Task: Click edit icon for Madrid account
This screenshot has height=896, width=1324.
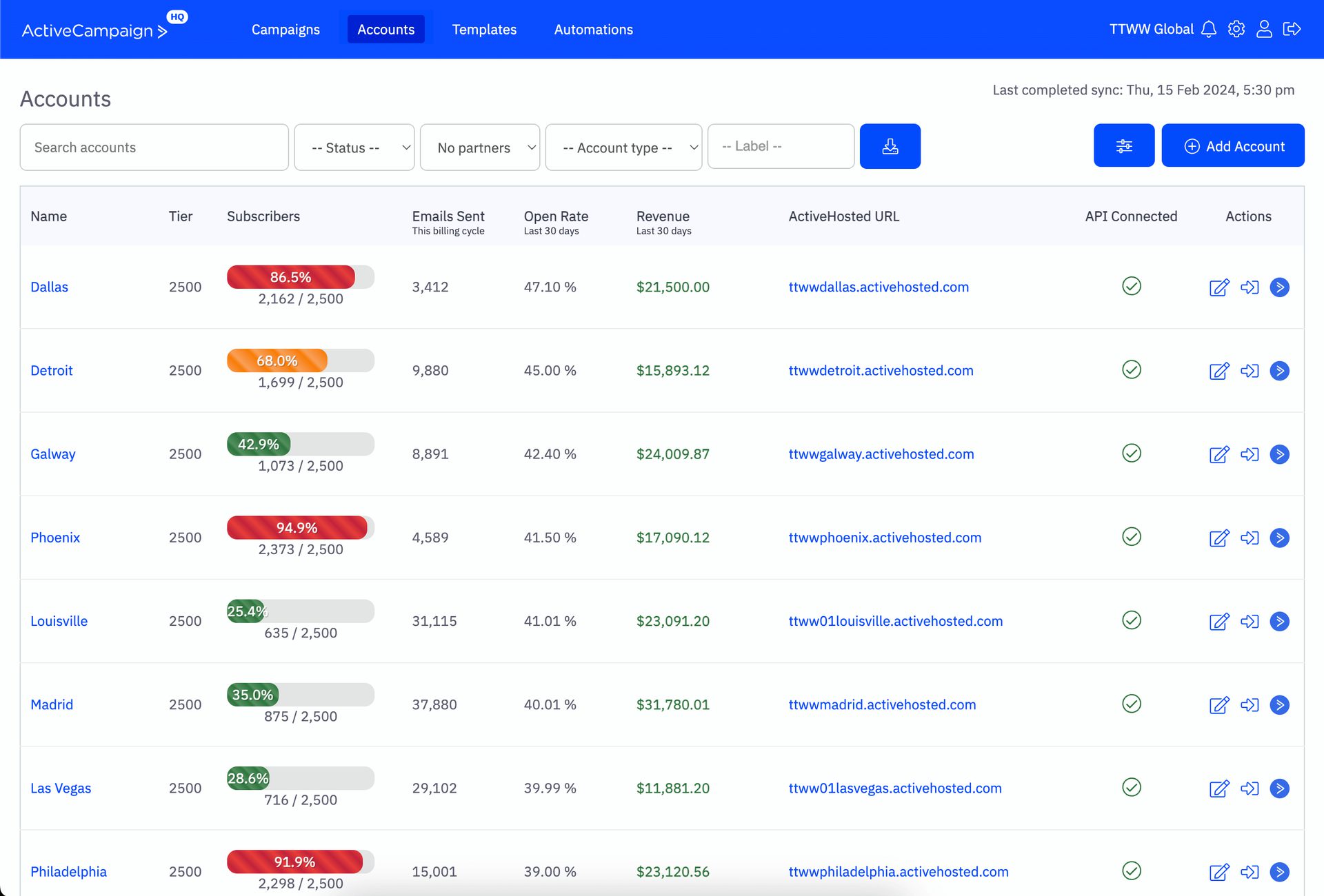Action: point(1218,705)
